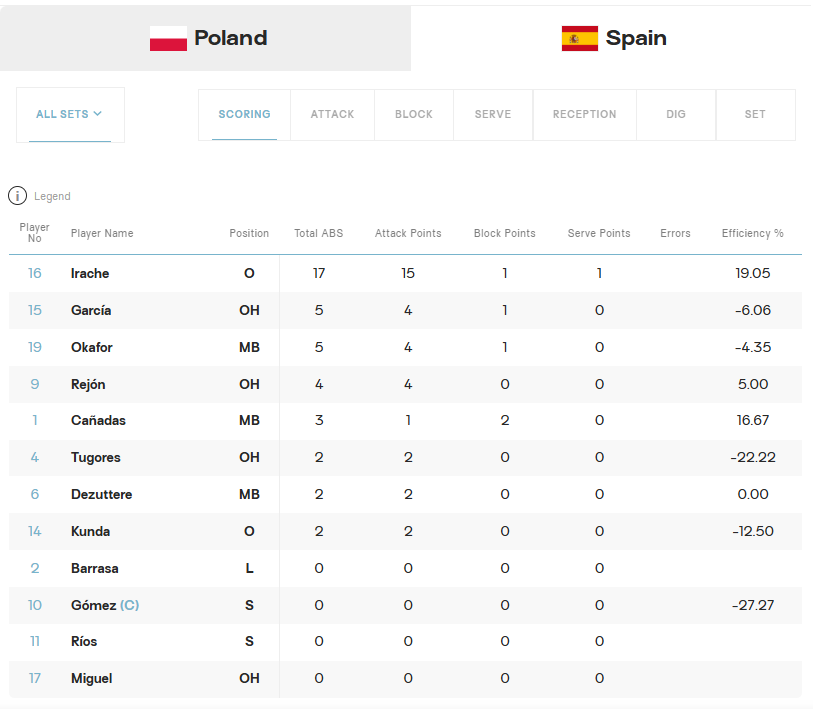Select the Poland team tab
Screen dimensions: 813x709
coord(205,38)
